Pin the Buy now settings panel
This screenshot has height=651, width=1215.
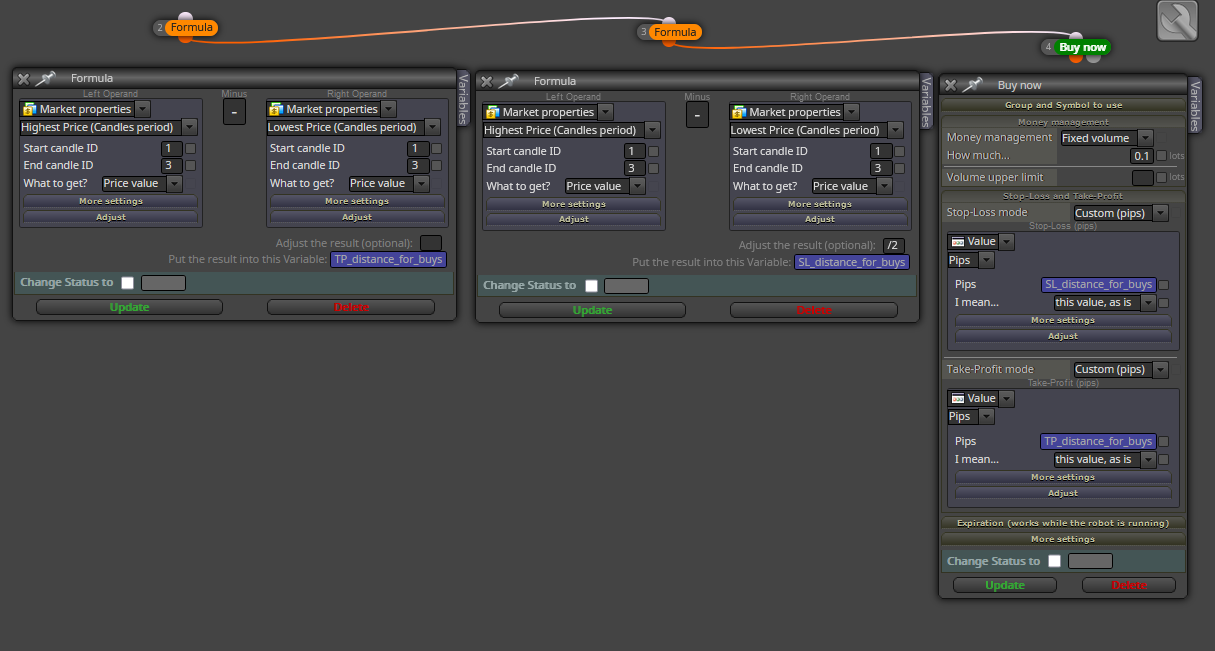(972, 86)
